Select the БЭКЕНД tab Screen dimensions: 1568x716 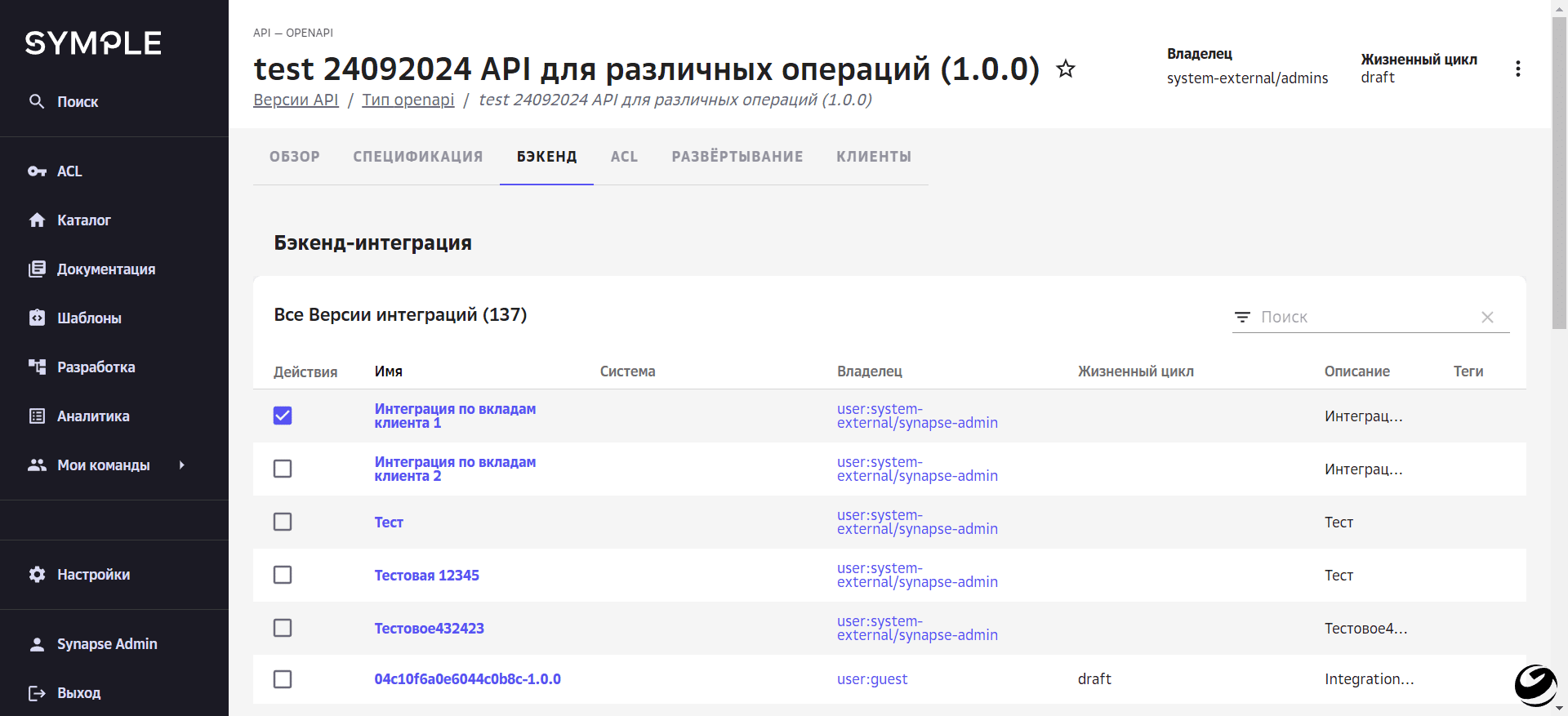547,157
